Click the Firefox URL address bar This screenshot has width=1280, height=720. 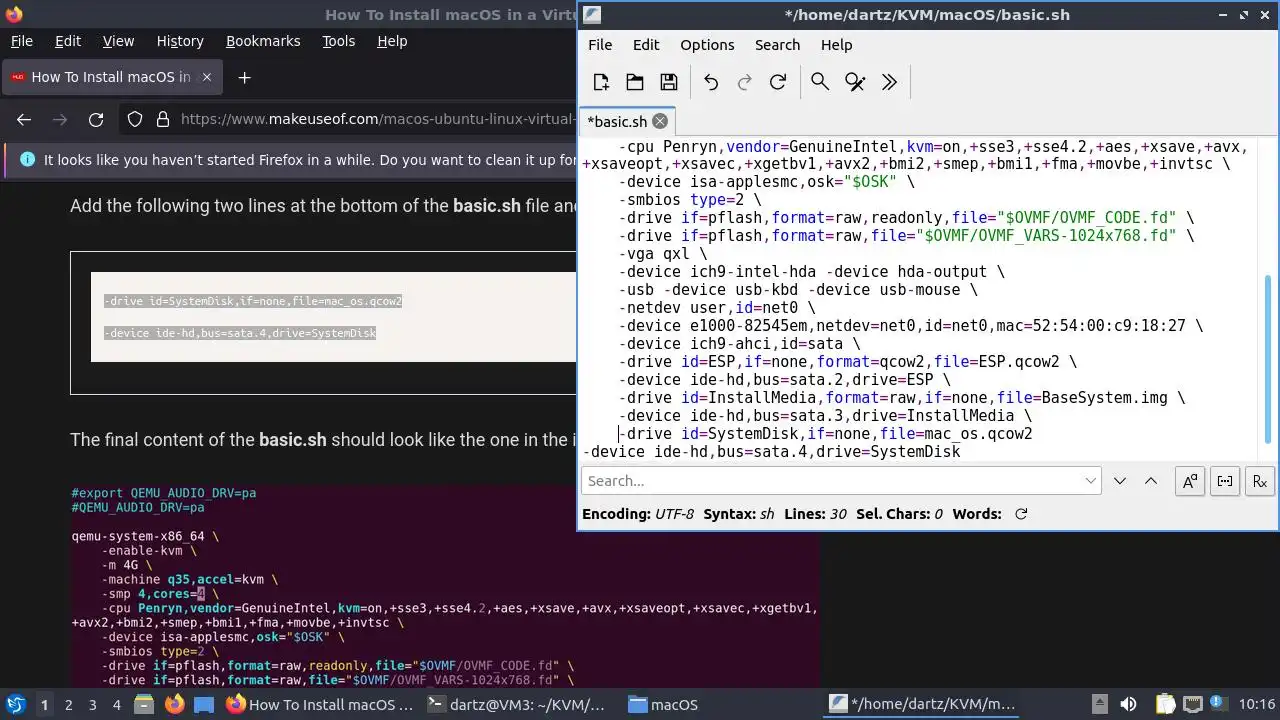click(x=378, y=120)
